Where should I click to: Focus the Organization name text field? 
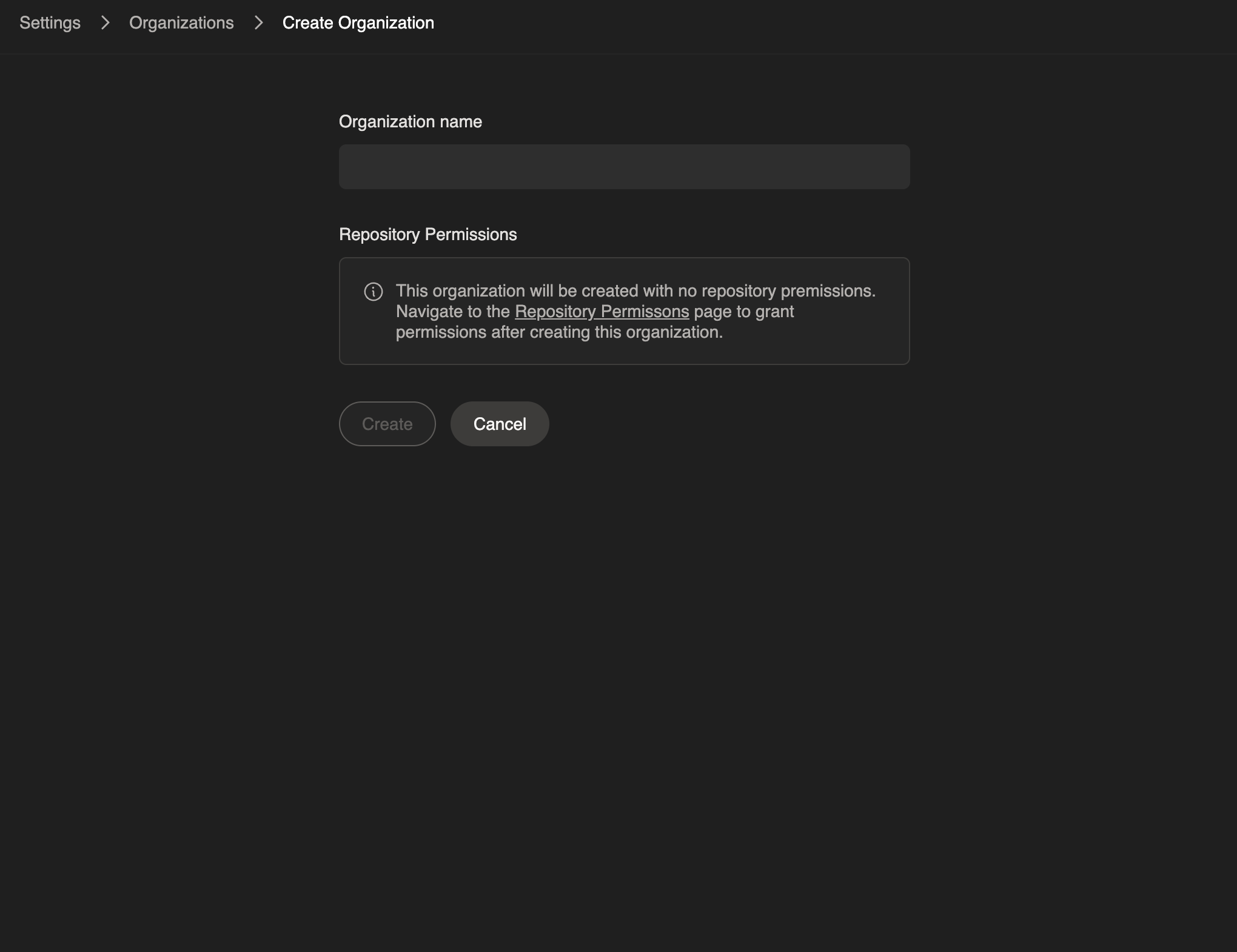click(623, 167)
